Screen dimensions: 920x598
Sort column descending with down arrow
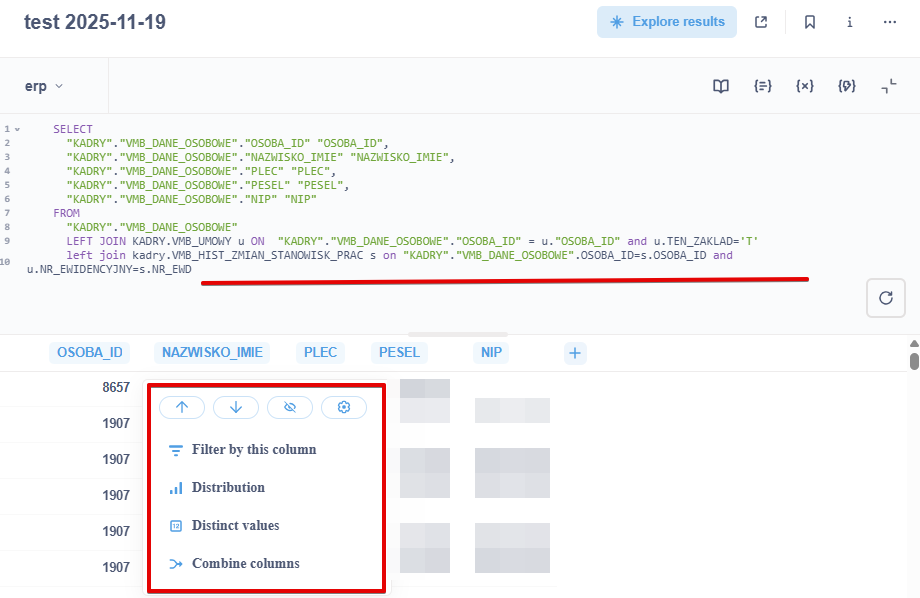point(236,407)
